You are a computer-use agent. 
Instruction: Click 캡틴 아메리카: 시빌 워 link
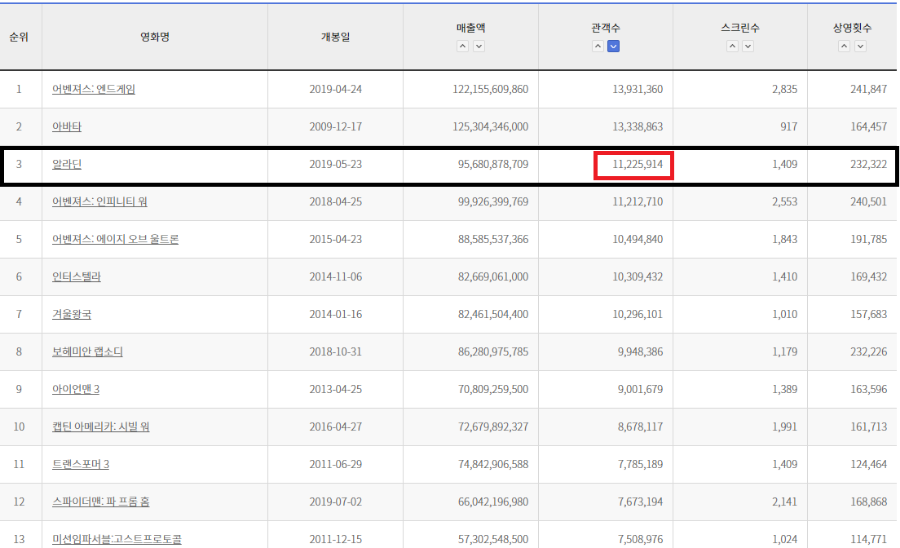(99, 426)
